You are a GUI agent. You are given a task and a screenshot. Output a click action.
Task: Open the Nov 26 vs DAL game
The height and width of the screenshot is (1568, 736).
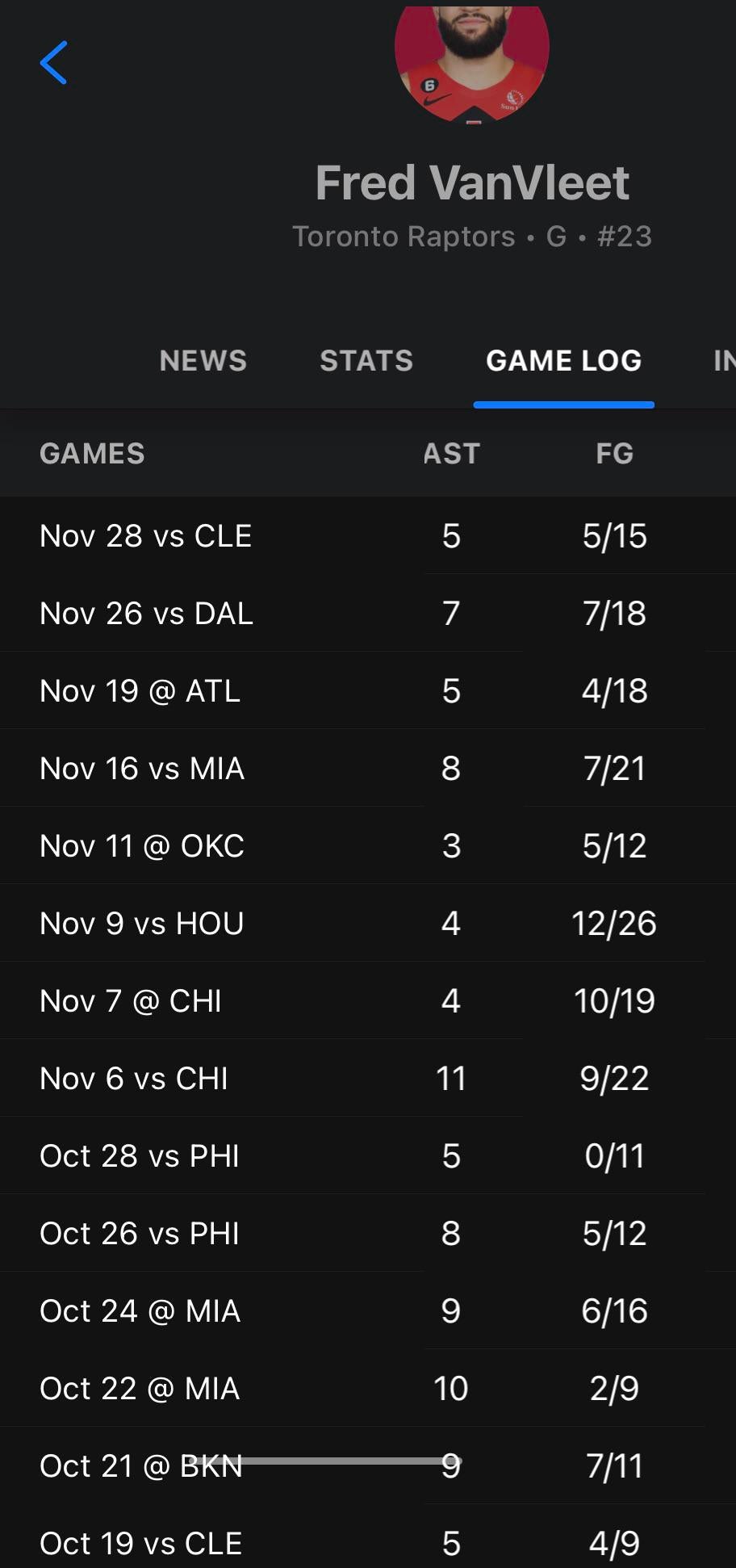click(x=146, y=614)
